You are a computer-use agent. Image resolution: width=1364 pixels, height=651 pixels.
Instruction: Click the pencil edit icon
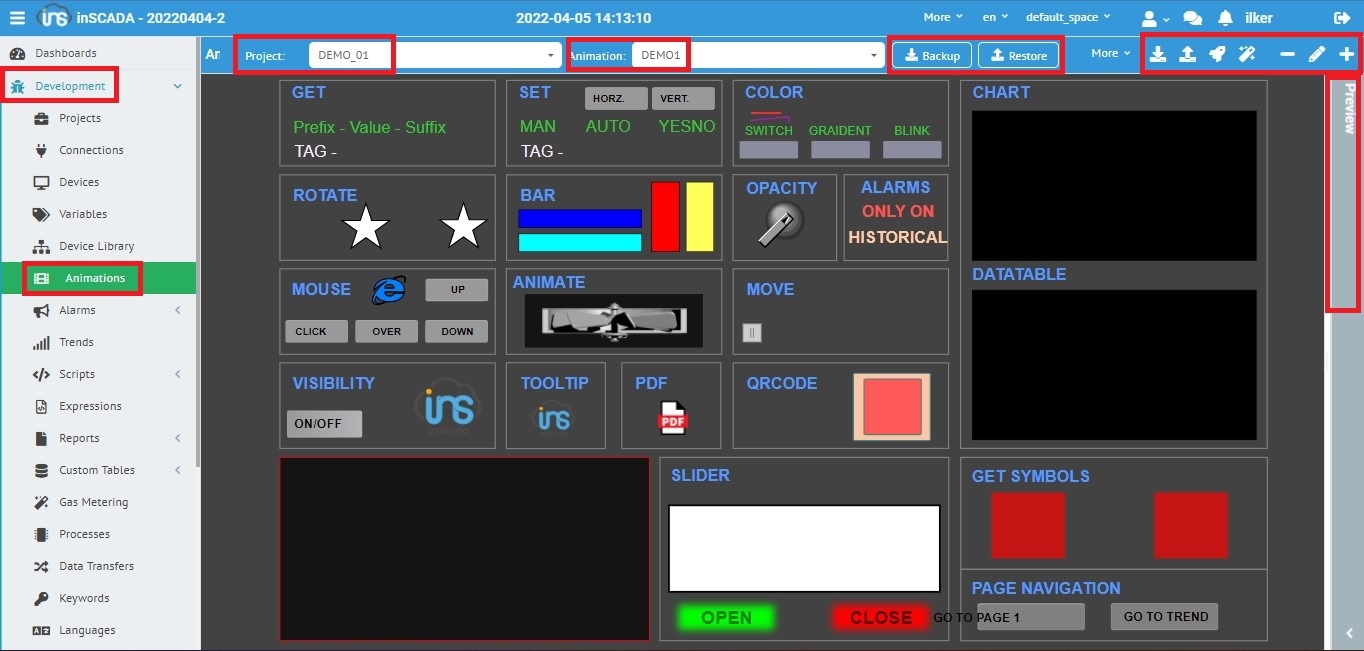tap(1317, 54)
